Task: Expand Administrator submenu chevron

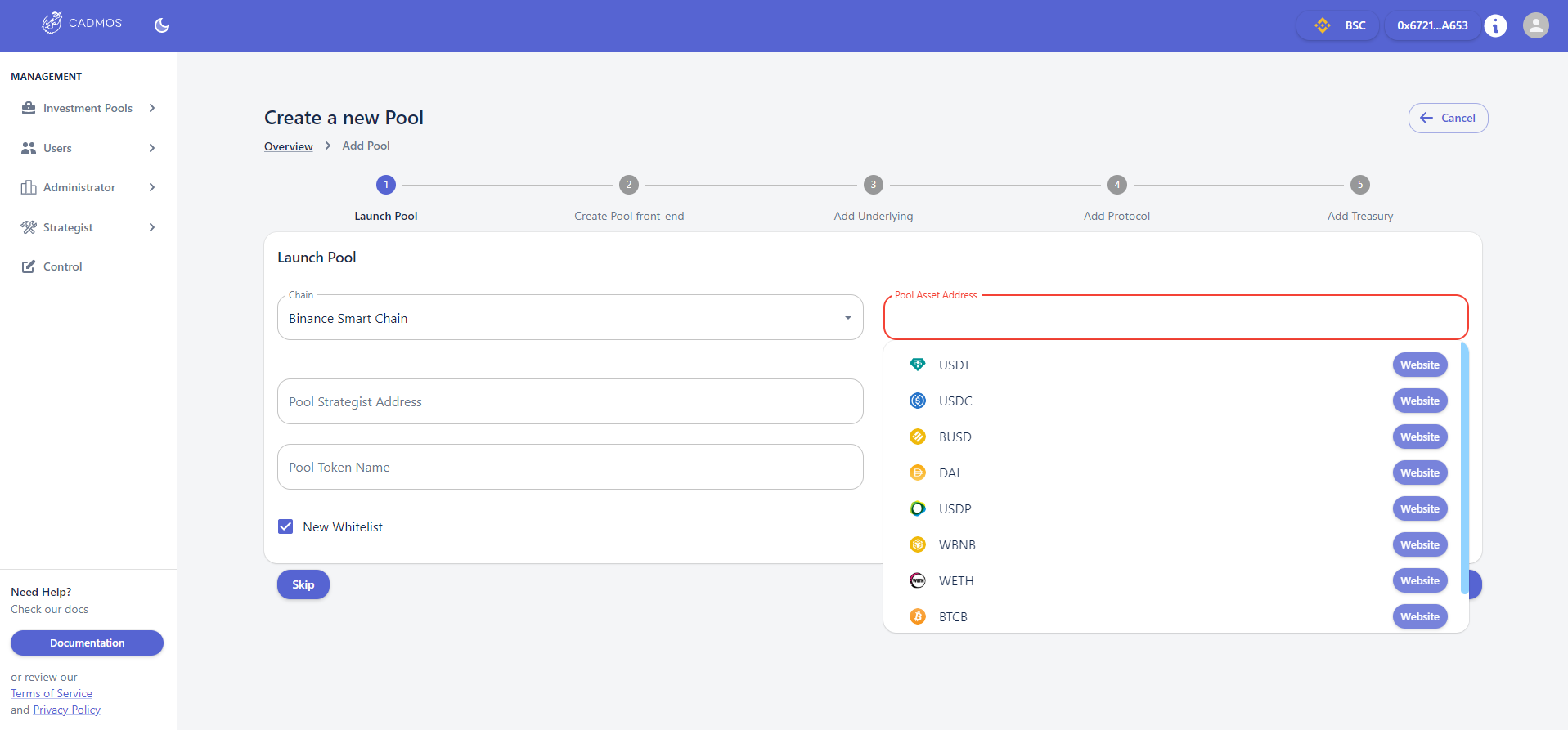Action: [x=152, y=187]
